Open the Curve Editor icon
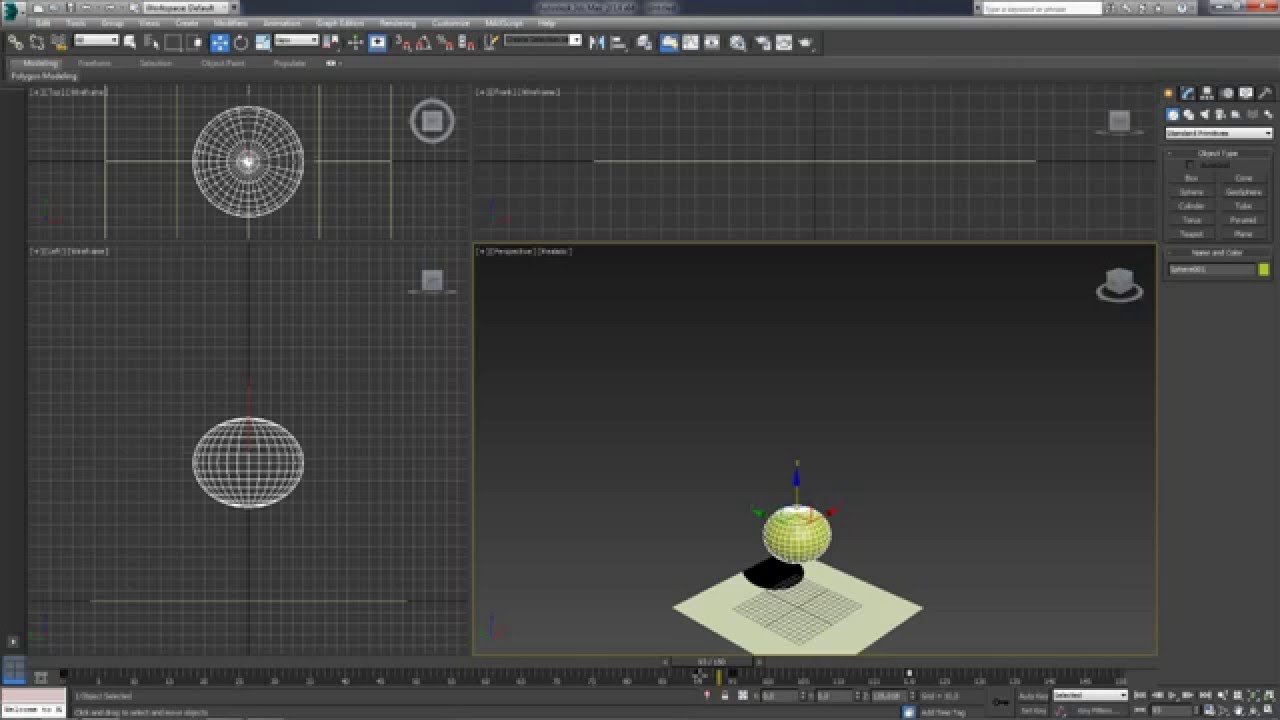 click(690, 42)
